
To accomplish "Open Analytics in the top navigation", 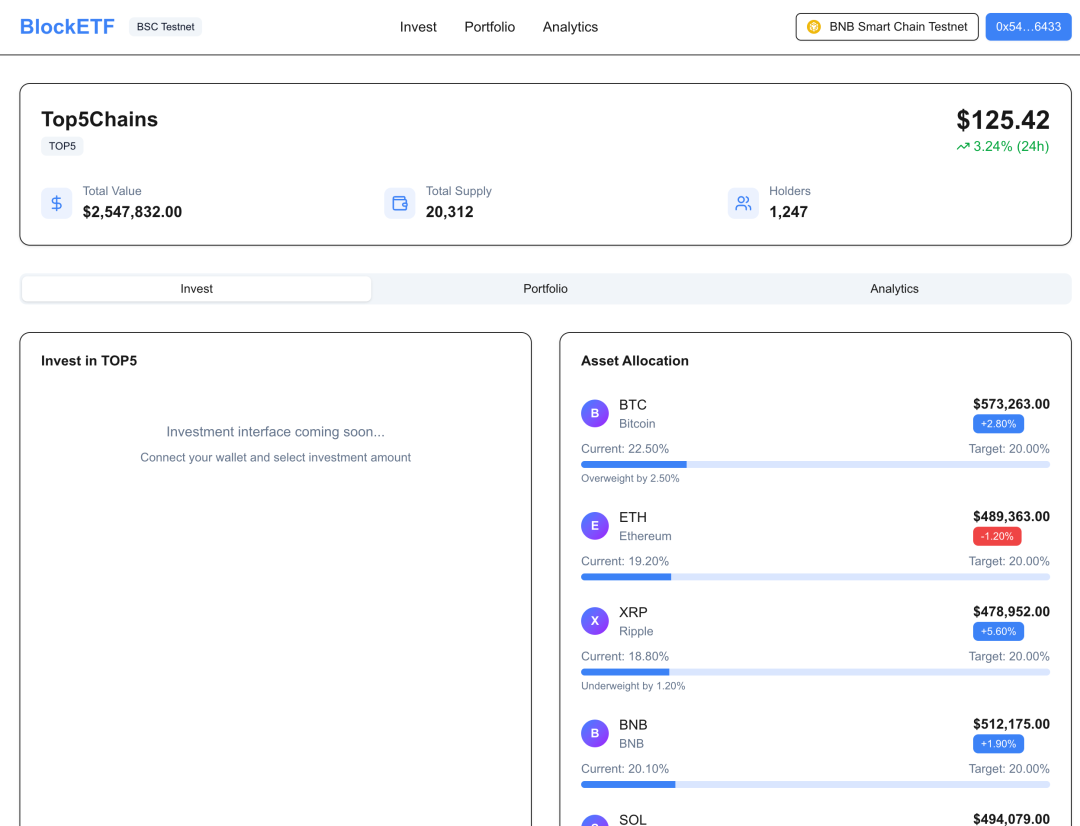I will click(570, 27).
